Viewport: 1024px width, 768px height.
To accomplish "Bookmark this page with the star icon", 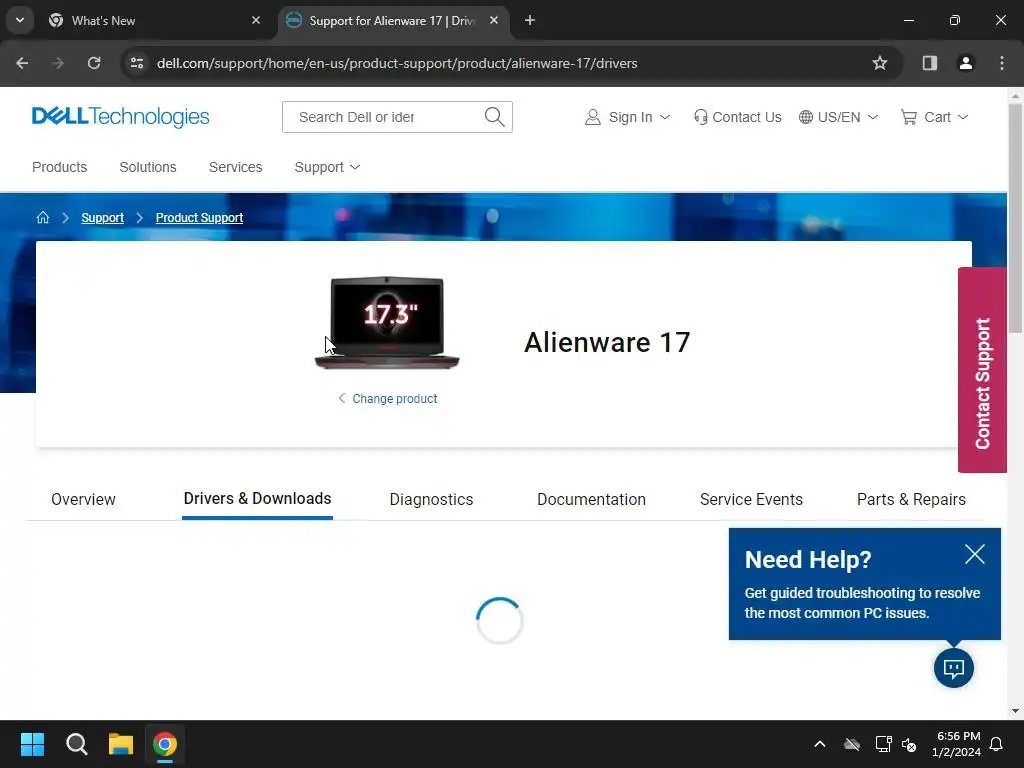I will pyautogui.click(x=880, y=63).
